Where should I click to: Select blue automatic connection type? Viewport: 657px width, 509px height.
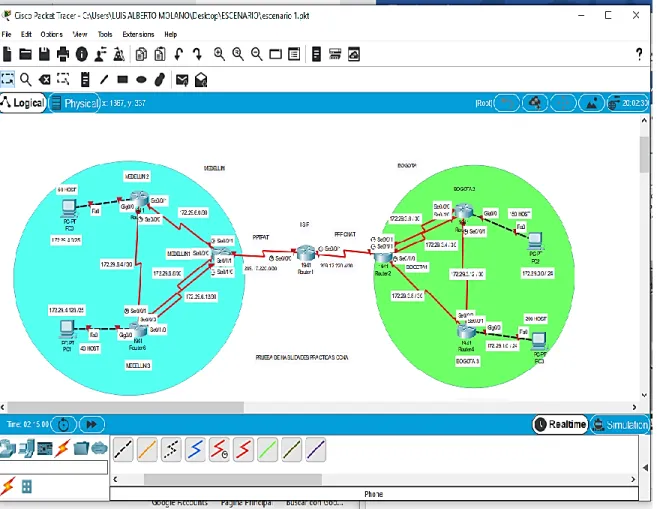pyautogui.click(x=195, y=449)
